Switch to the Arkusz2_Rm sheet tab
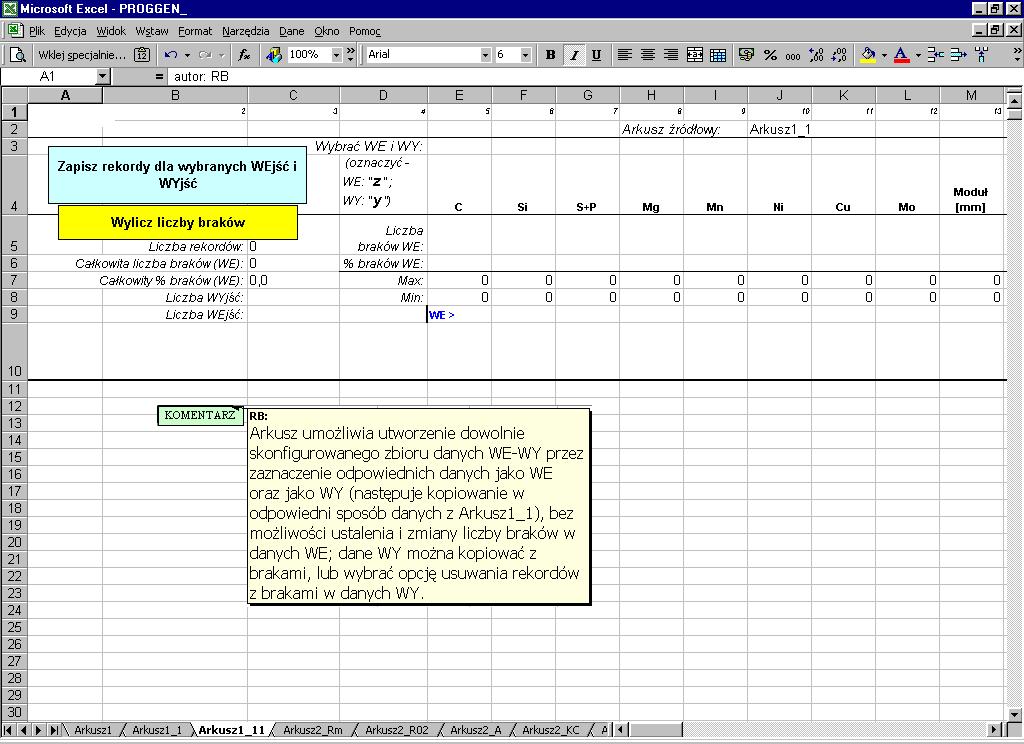This screenshot has height=744, width=1024. click(x=313, y=730)
